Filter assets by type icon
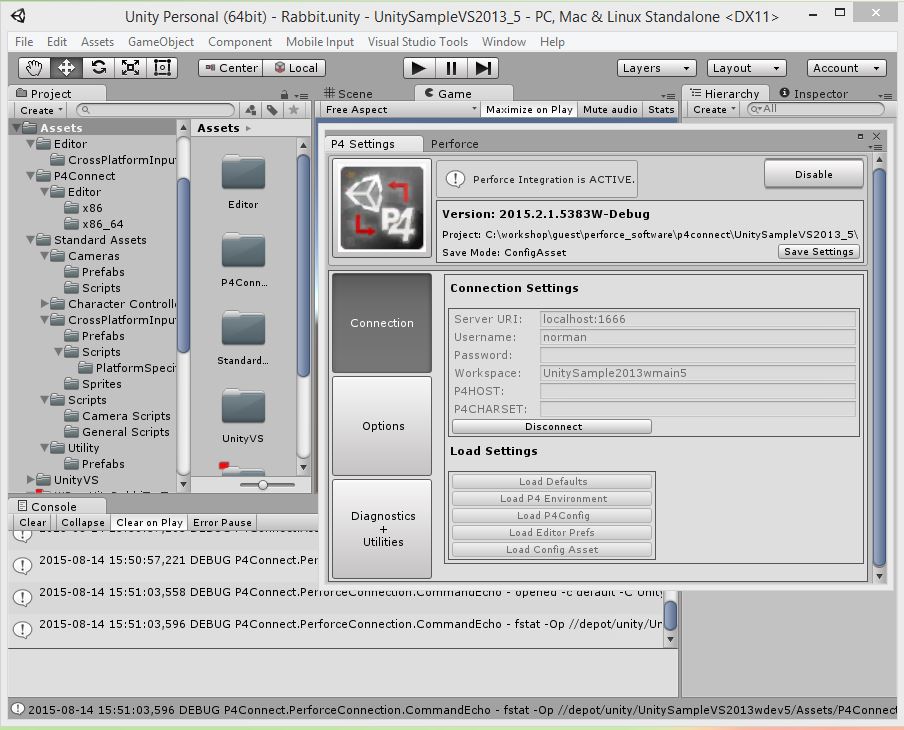This screenshot has height=730, width=904. point(251,110)
